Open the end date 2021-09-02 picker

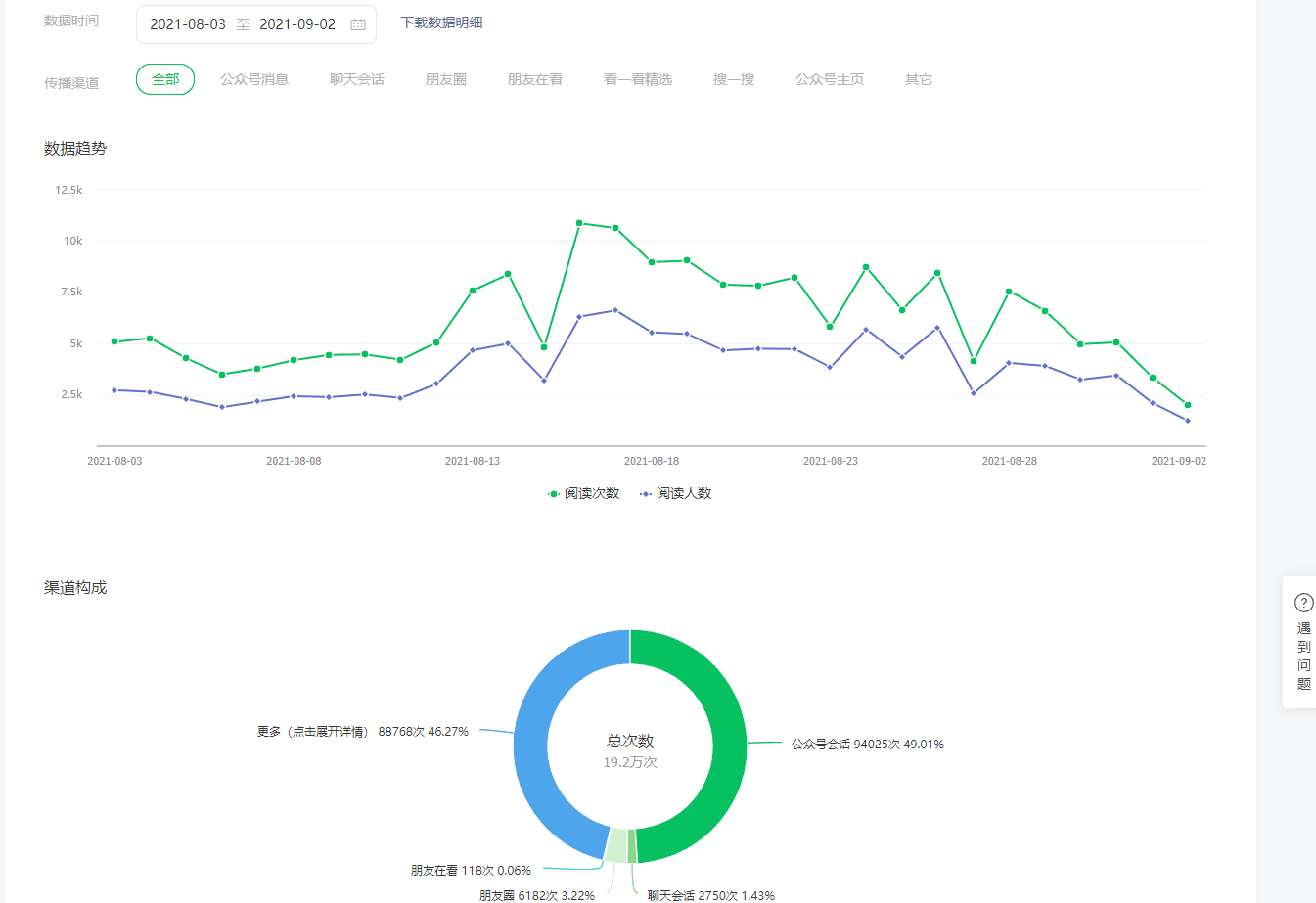click(x=297, y=24)
